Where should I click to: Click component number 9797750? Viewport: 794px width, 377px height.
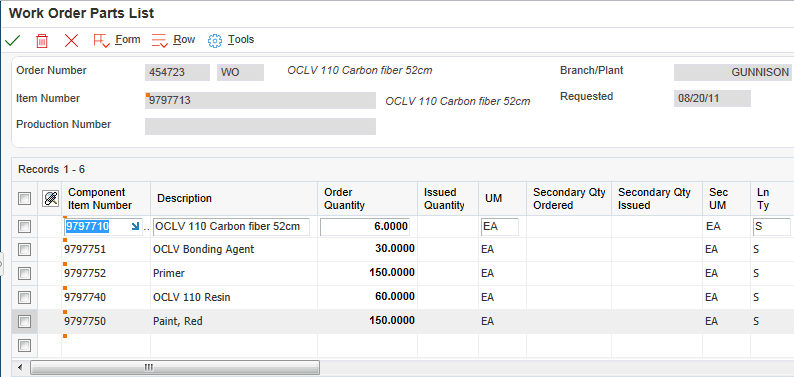[x=85, y=321]
